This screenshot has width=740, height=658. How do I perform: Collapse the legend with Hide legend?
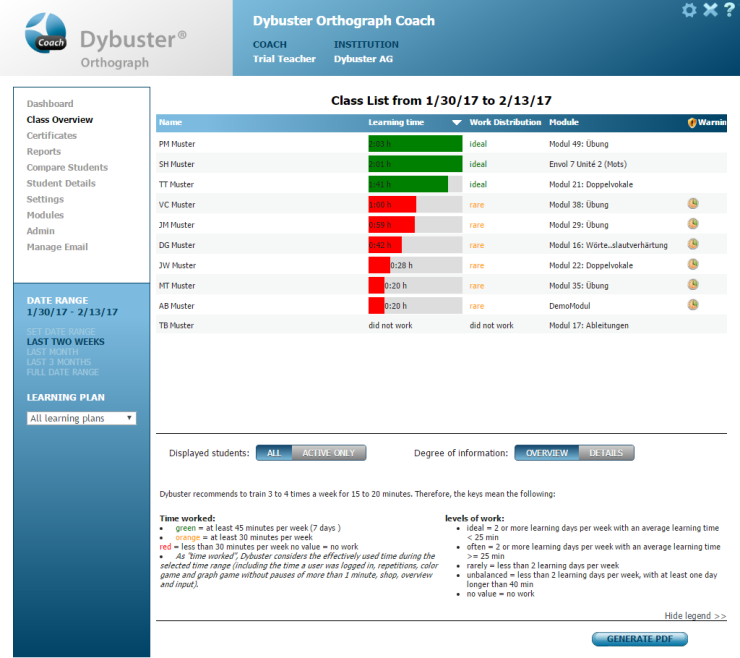[x=695, y=616]
